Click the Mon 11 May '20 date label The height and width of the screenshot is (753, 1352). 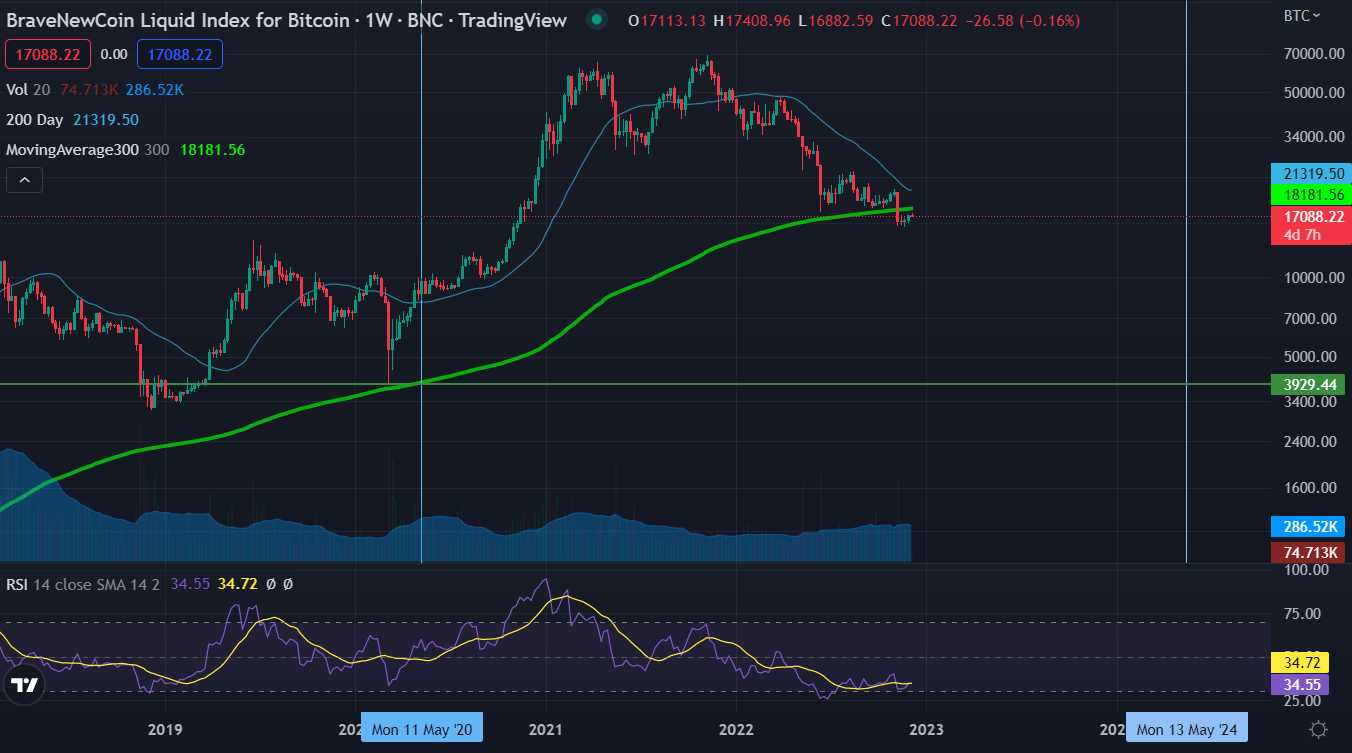pyautogui.click(x=421, y=729)
